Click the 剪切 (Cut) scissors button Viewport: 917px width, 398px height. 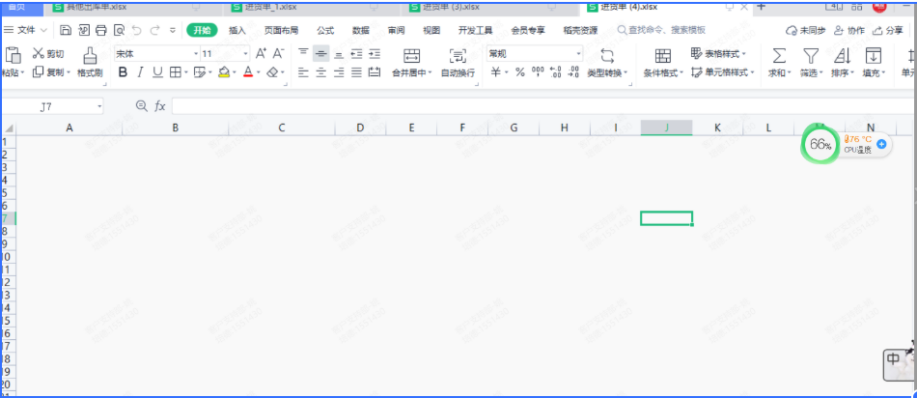coord(48,54)
